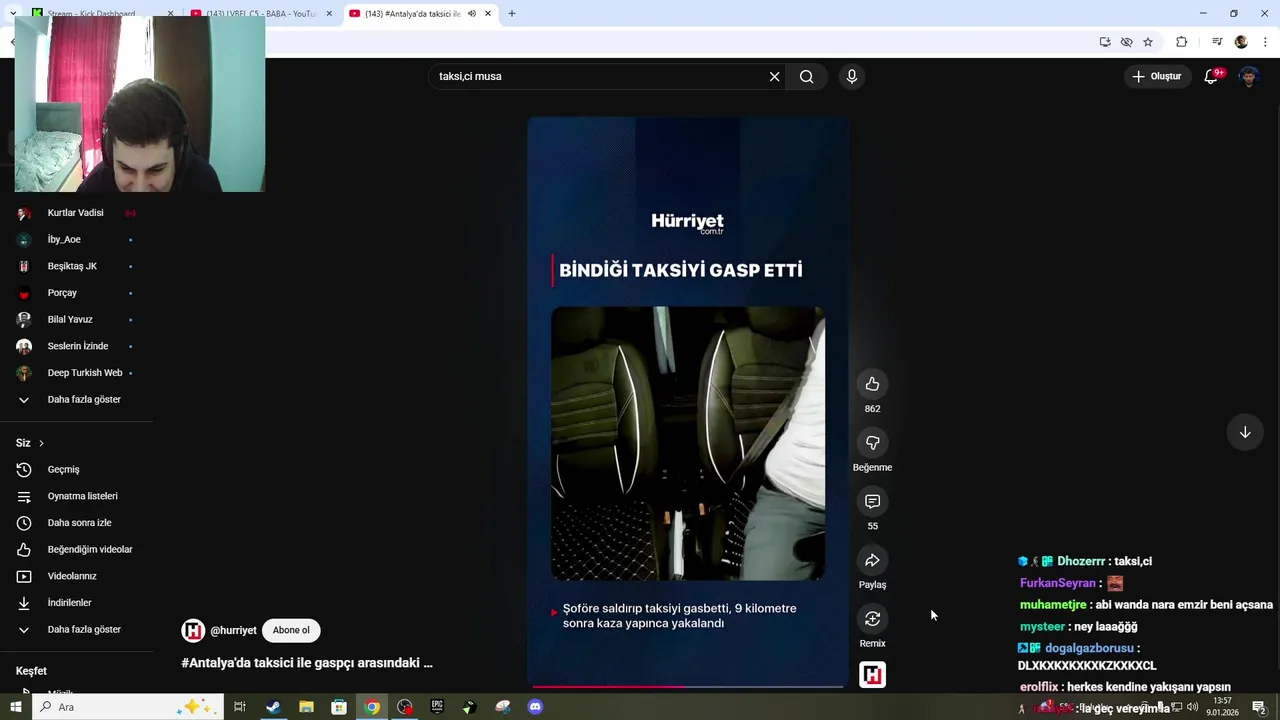The width and height of the screenshot is (1280, 720).
Task: Toggle the crossed-eye tracking icon
Action: tap(1126, 42)
